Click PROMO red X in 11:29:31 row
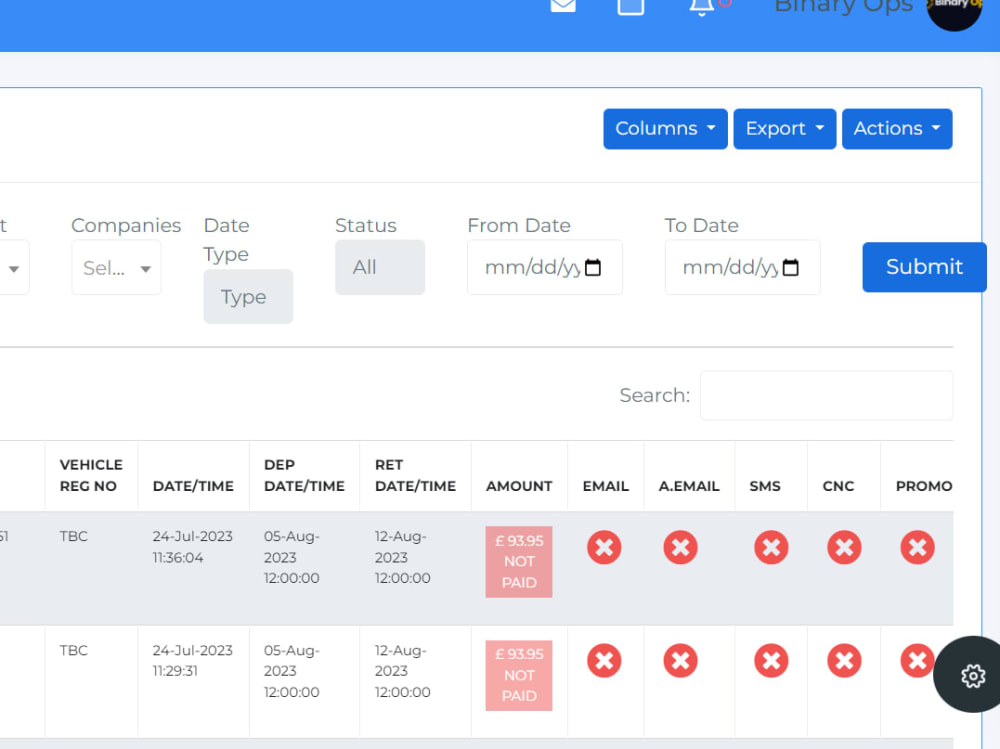The width and height of the screenshot is (1000, 749). coord(918,661)
